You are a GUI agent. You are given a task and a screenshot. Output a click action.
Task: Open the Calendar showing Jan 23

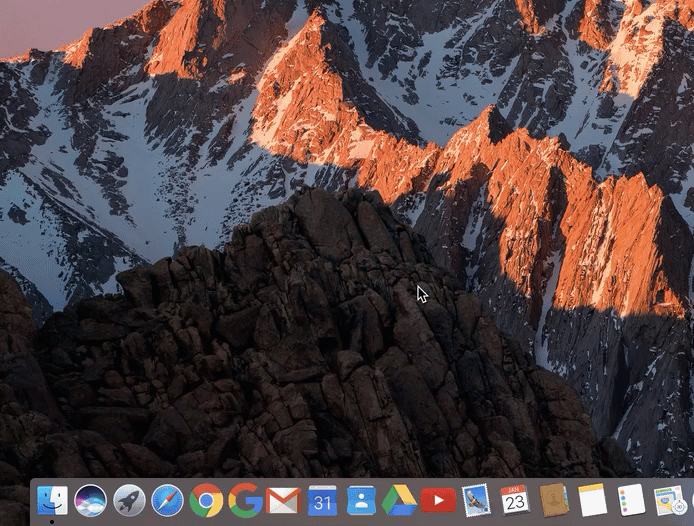point(515,500)
